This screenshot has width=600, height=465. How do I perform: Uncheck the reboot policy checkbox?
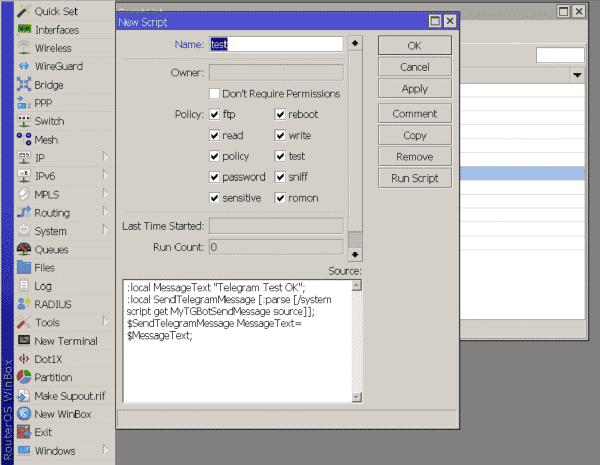click(x=280, y=114)
